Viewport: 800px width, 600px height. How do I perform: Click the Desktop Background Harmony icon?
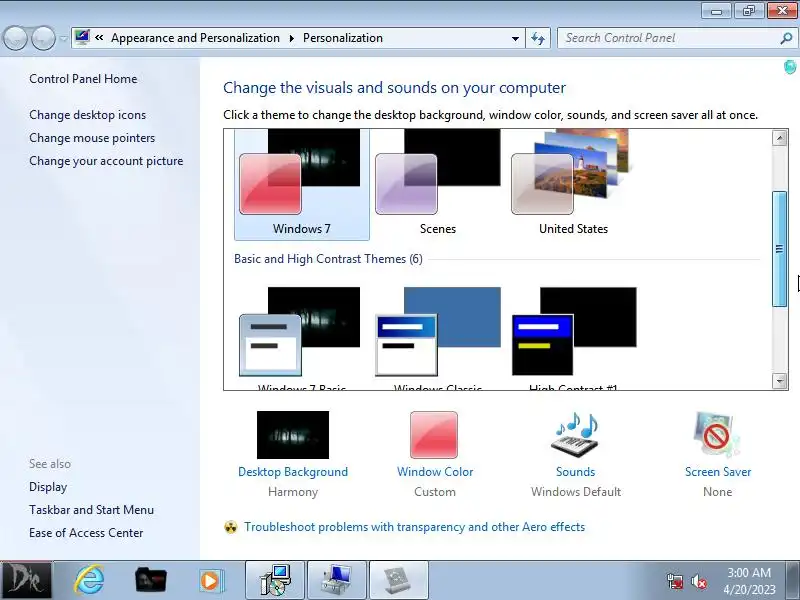293,435
